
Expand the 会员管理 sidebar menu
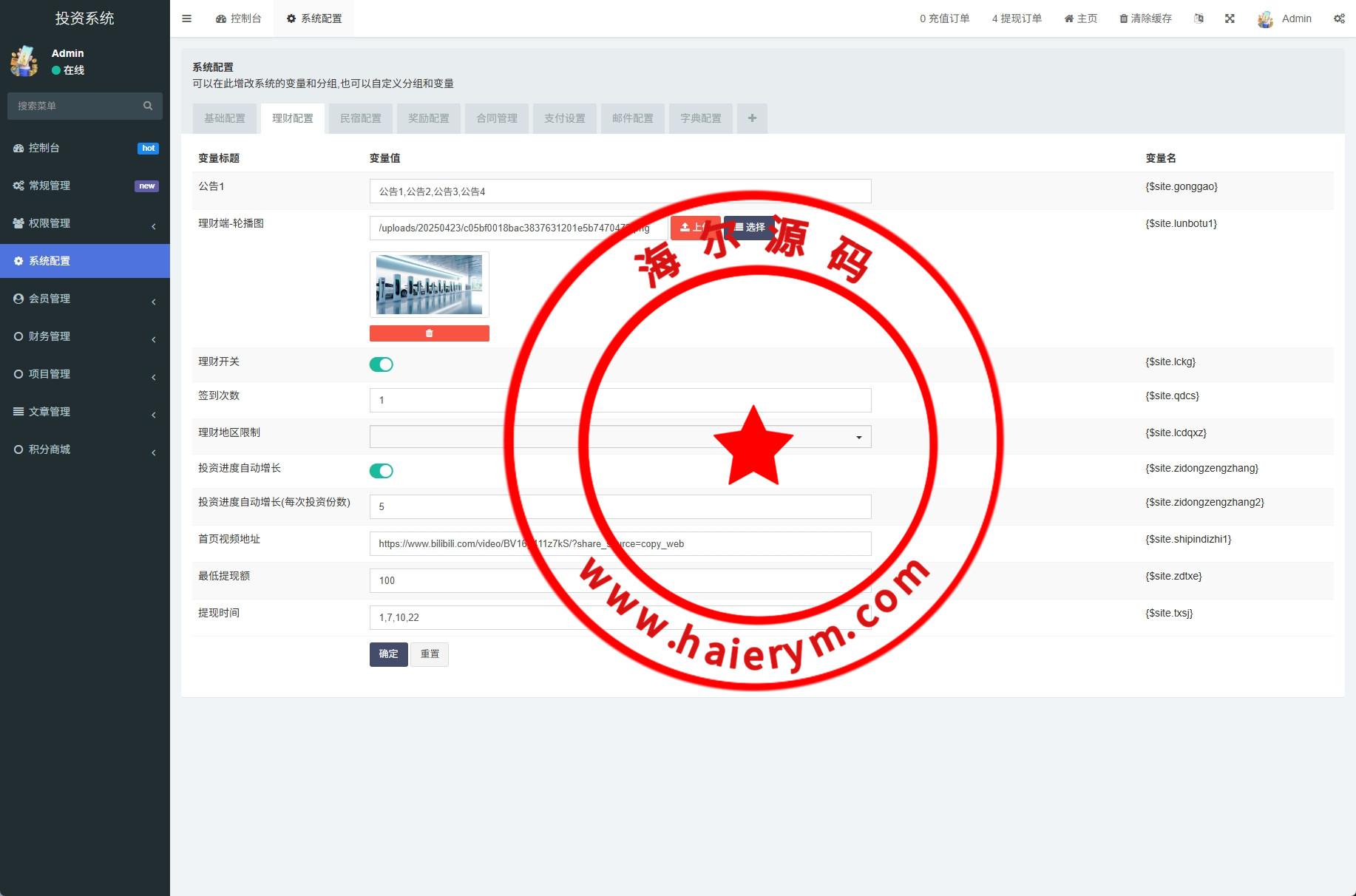pos(84,299)
